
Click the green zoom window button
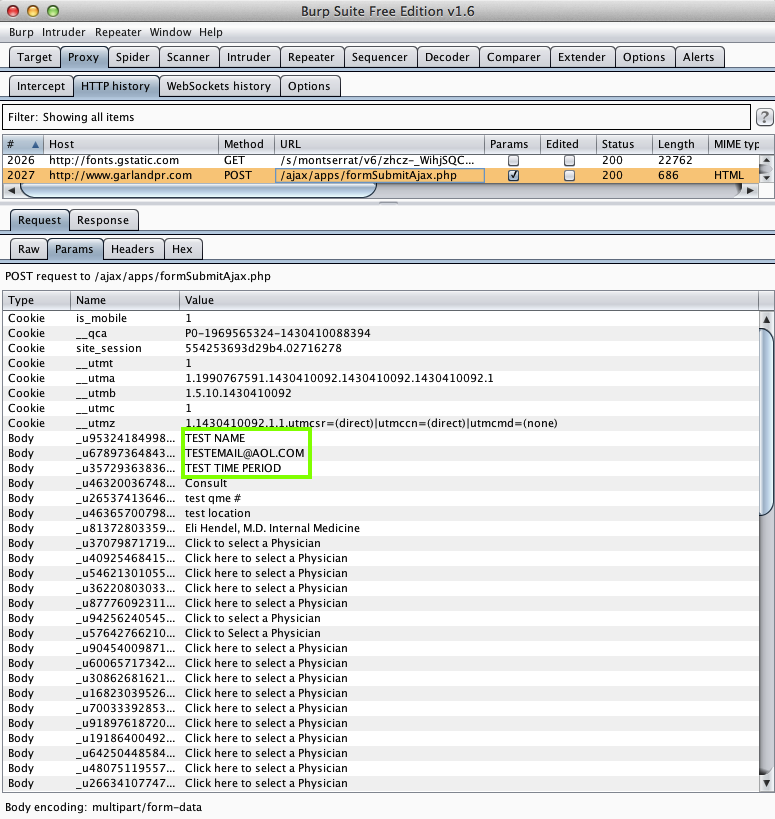[x=52, y=11]
